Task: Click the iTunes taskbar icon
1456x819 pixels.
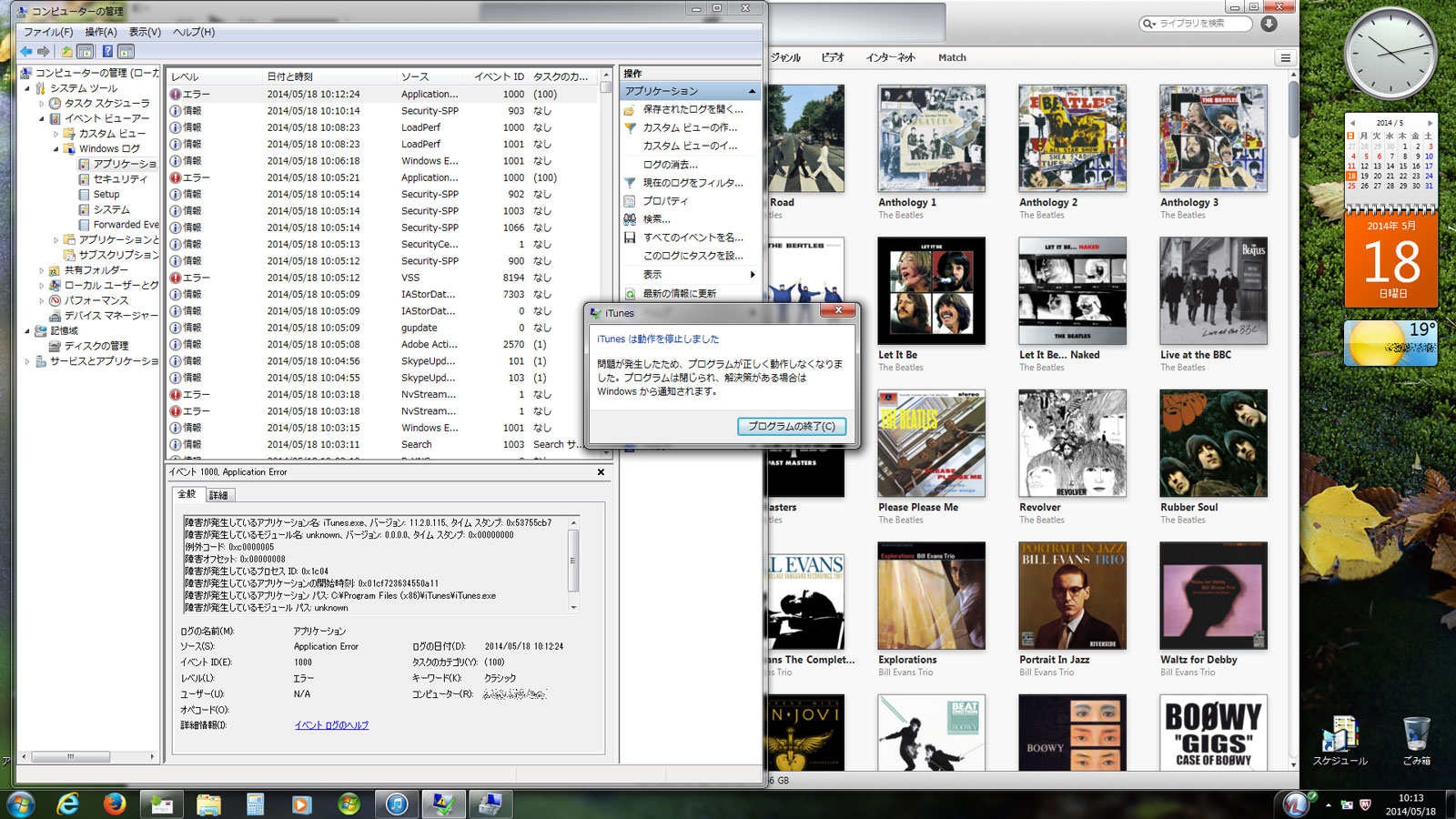Action: coord(397,804)
